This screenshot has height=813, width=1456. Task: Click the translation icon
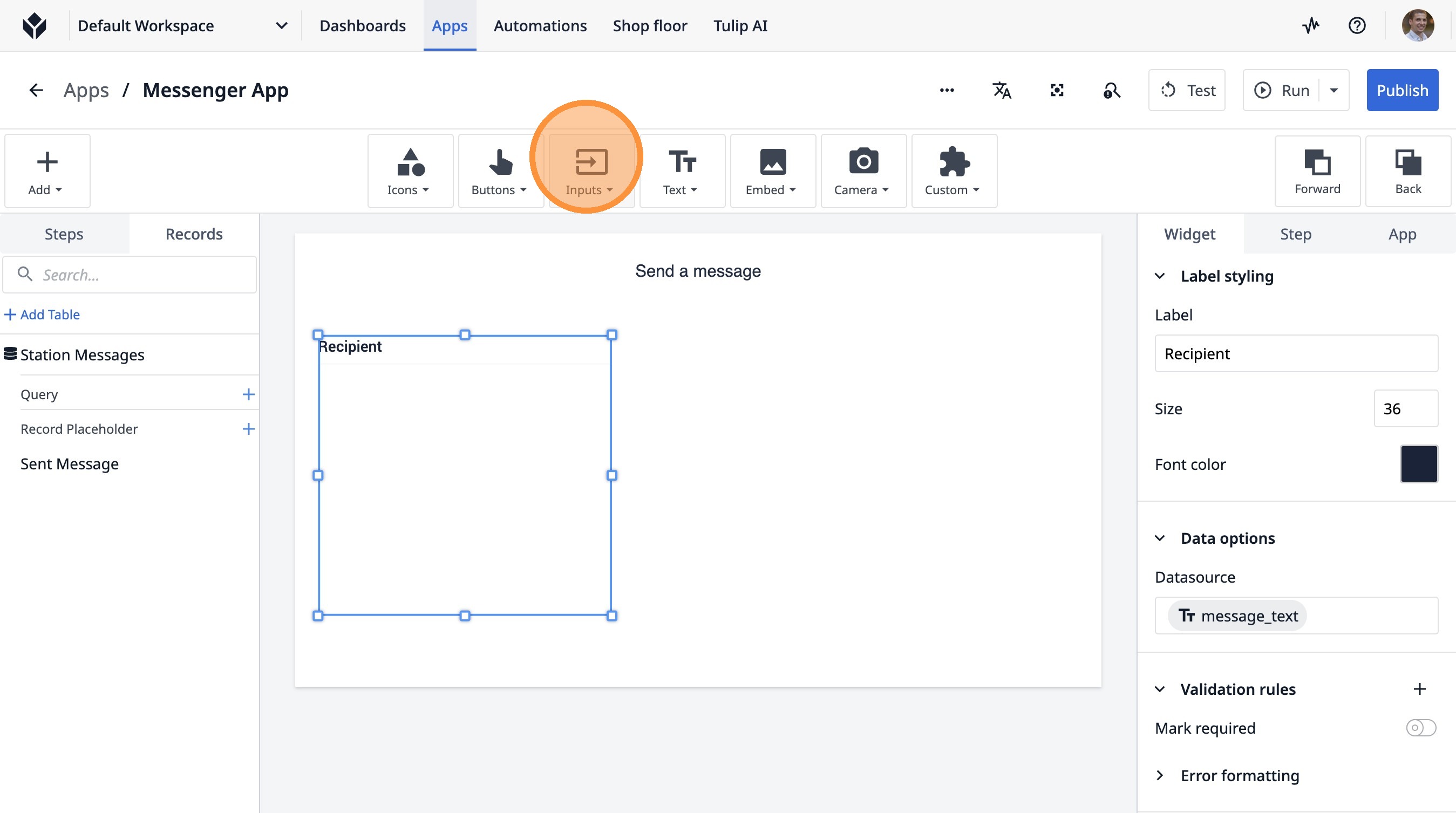coord(1002,91)
